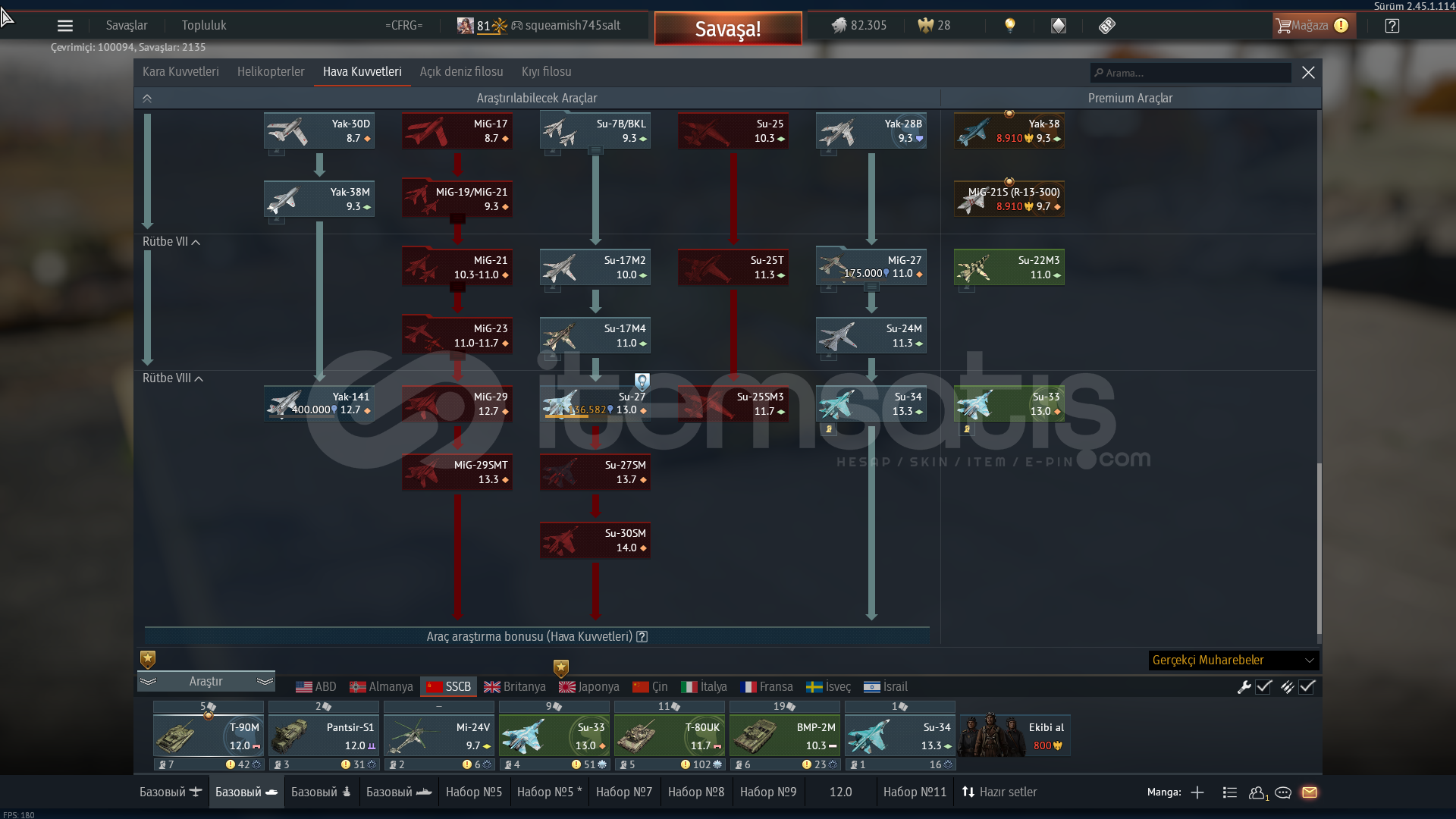
Task: Open the friends contacts icon
Action: click(x=1258, y=792)
